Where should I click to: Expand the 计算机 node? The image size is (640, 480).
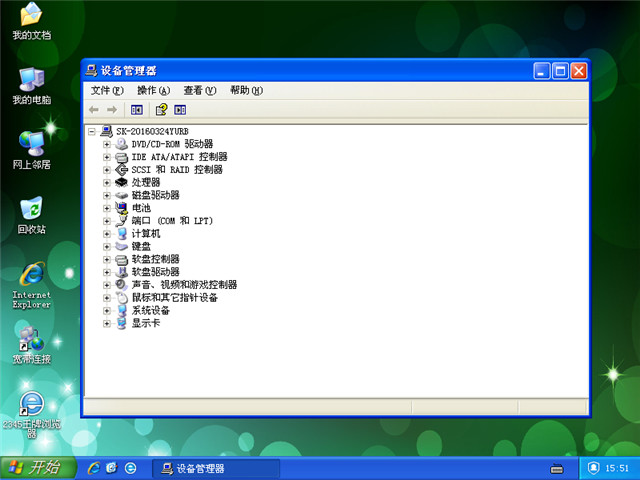(x=107, y=234)
